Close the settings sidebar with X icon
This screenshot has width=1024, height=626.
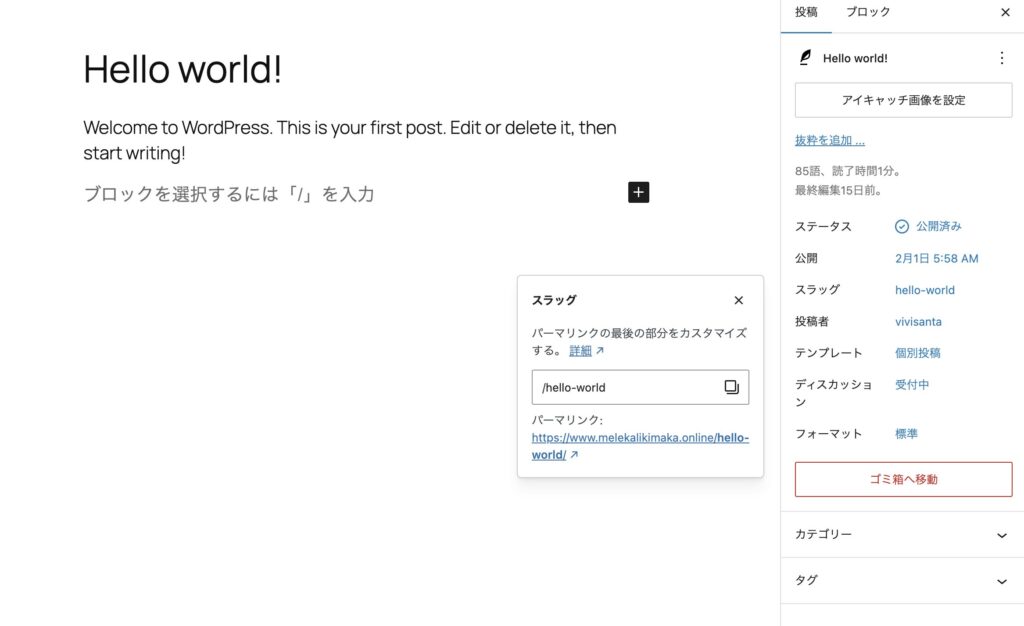[1005, 13]
